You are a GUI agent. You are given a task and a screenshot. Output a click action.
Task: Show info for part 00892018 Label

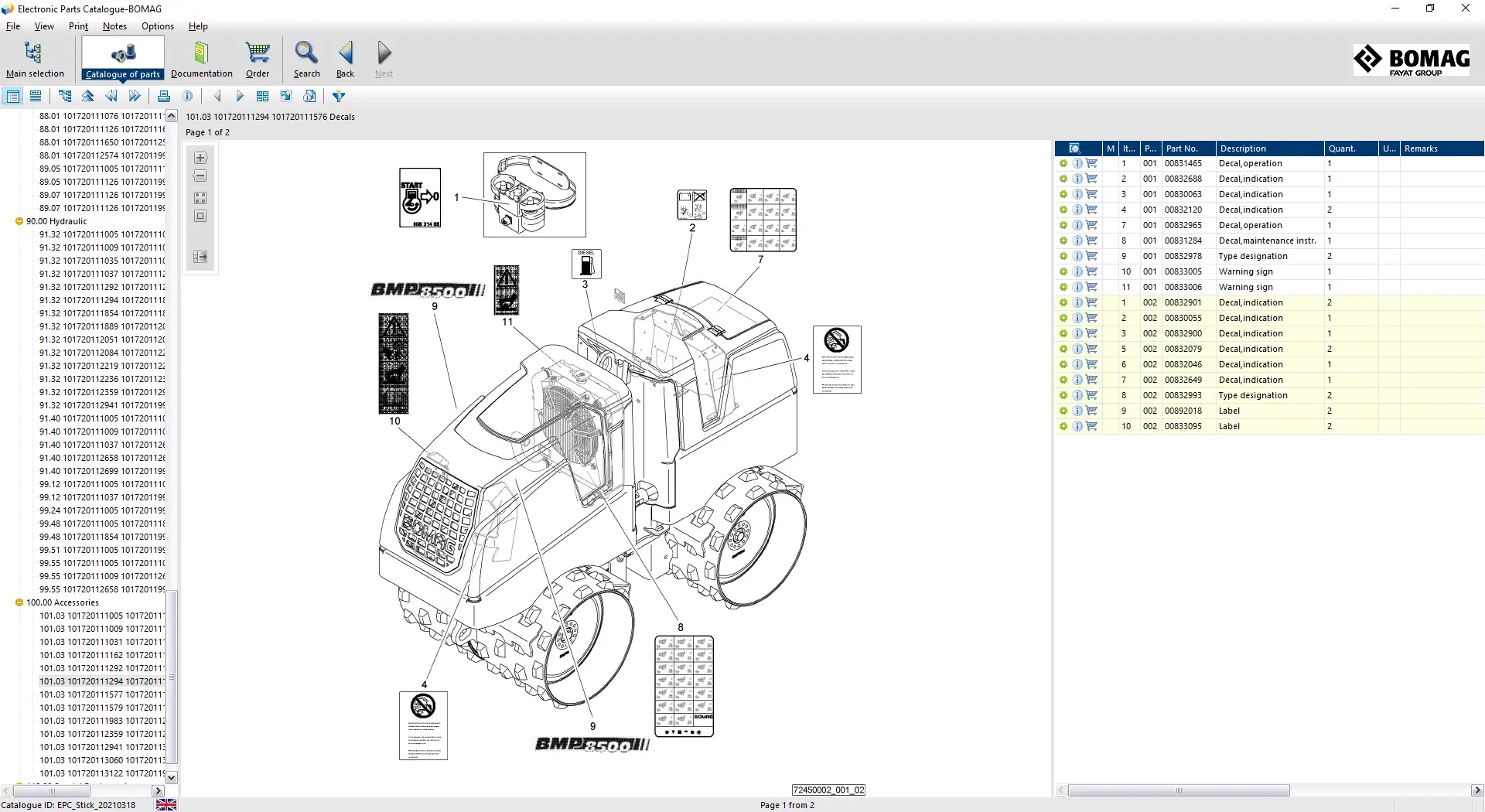click(1077, 411)
